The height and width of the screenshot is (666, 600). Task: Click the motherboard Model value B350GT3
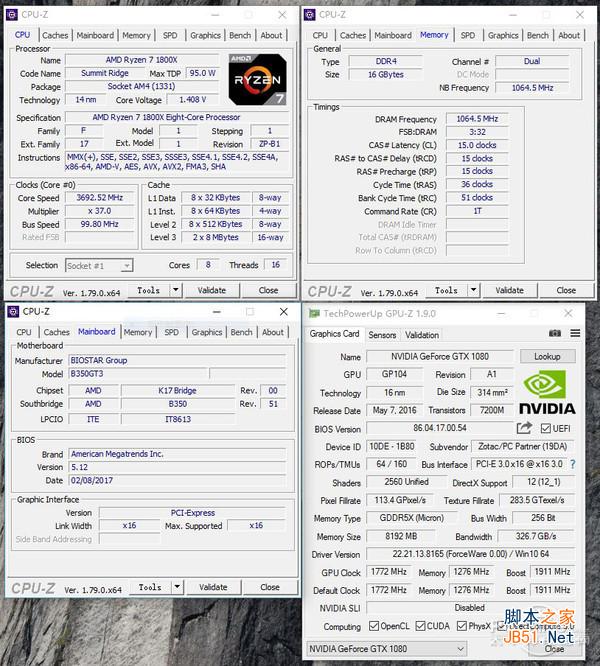click(138, 374)
